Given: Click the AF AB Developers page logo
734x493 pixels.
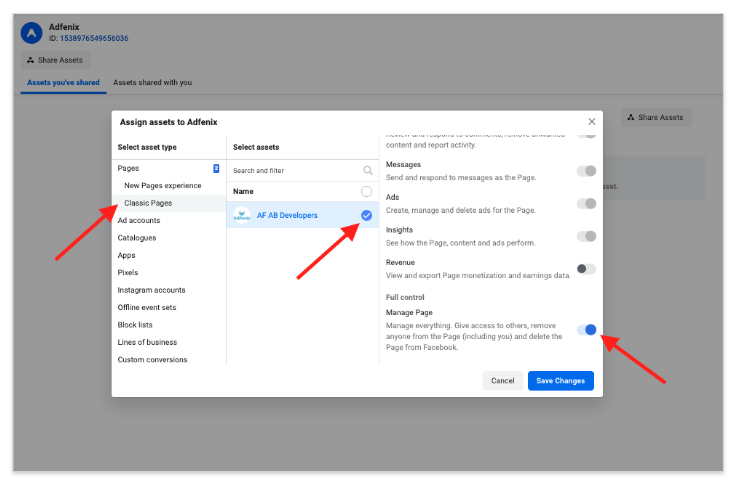Looking at the screenshot, I should [242, 215].
